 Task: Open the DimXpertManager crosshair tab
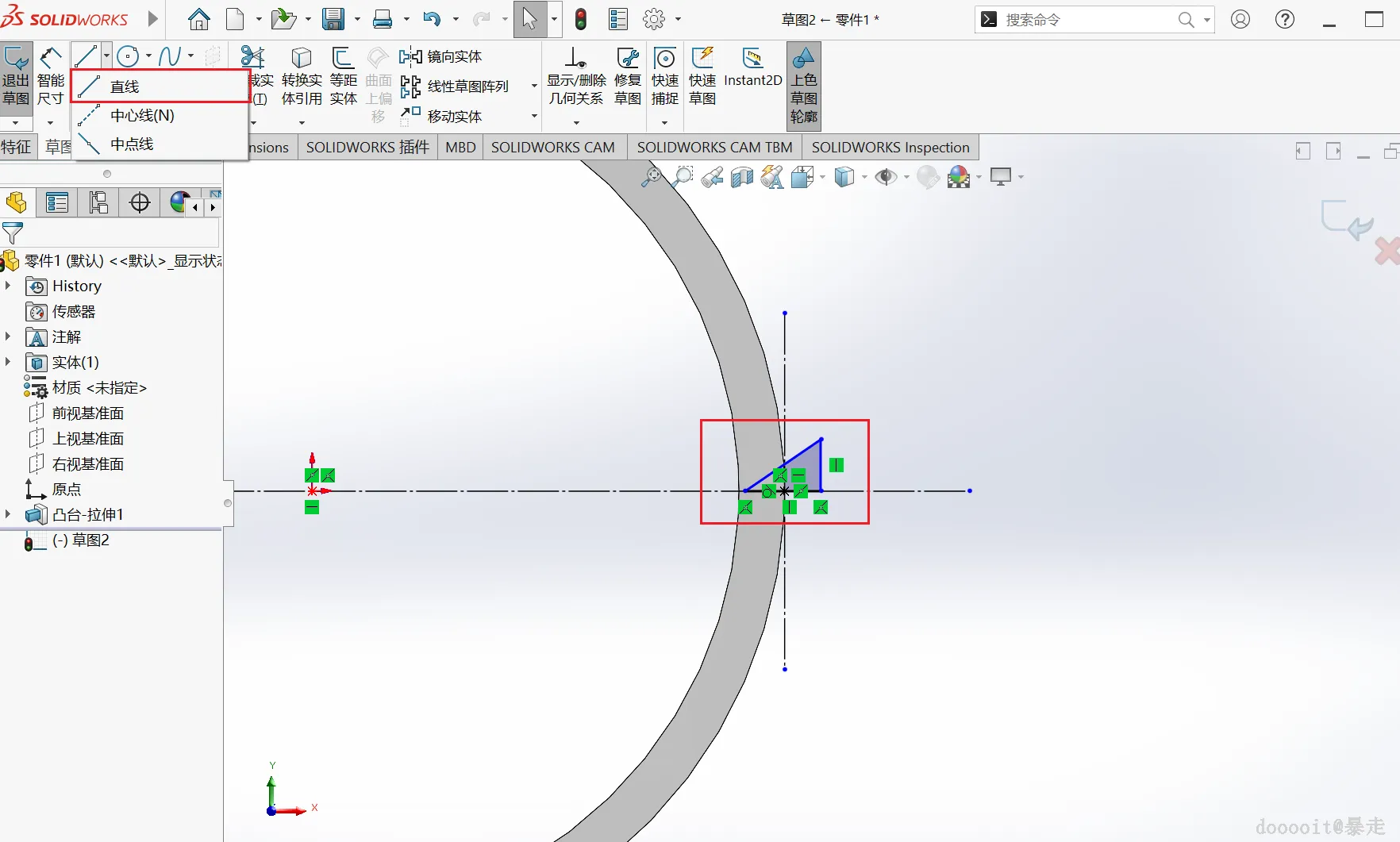[140, 203]
